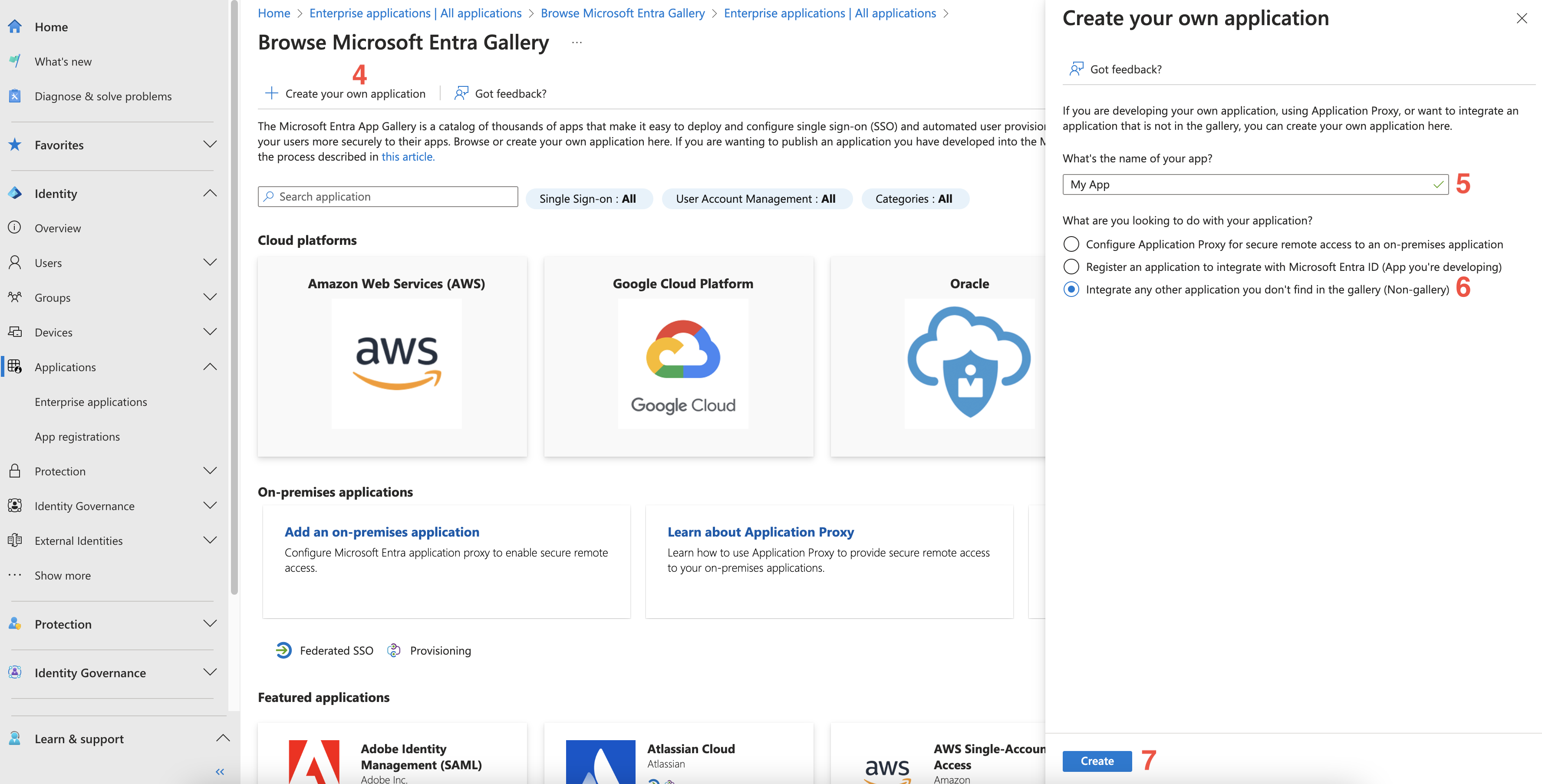Select the Configure Application Proxy radio option
The height and width of the screenshot is (784, 1542).
1071,244
